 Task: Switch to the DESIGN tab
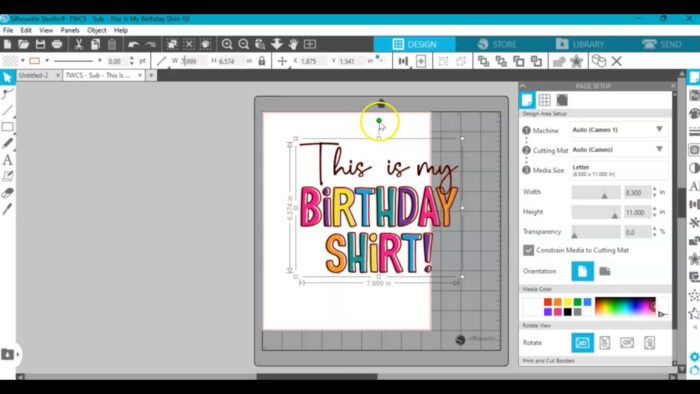[x=415, y=44]
